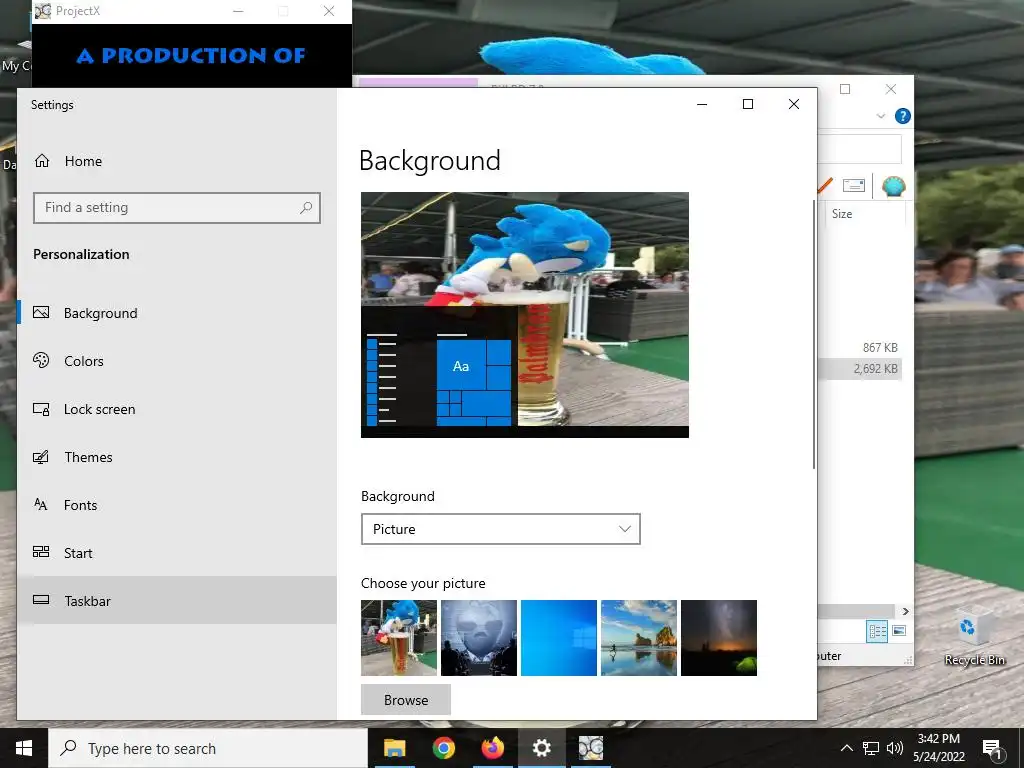Switch File Explorer to details view
The height and width of the screenshot is (768, 1024).
coord(877,631)
